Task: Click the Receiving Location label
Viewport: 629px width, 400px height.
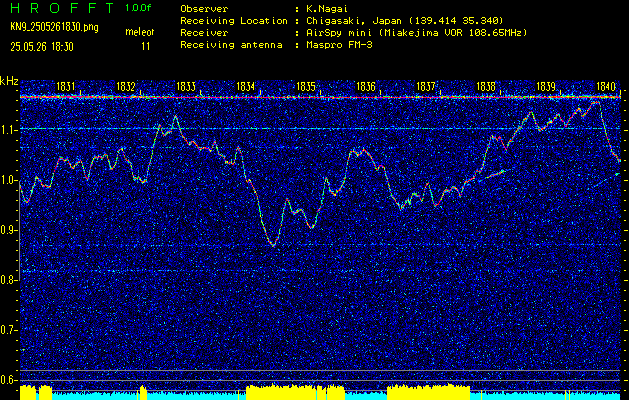Action: click(234, 21)
